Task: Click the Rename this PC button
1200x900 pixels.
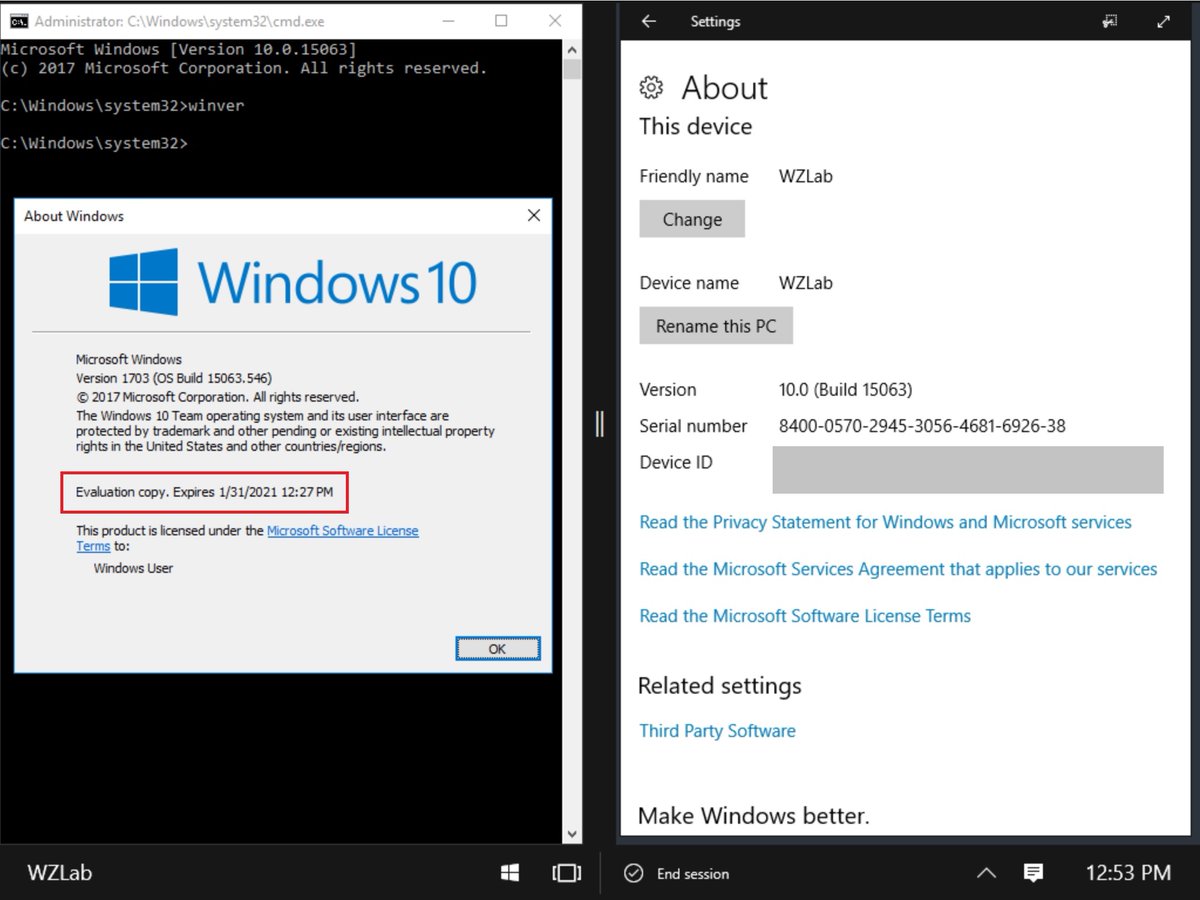Action: 716,326
